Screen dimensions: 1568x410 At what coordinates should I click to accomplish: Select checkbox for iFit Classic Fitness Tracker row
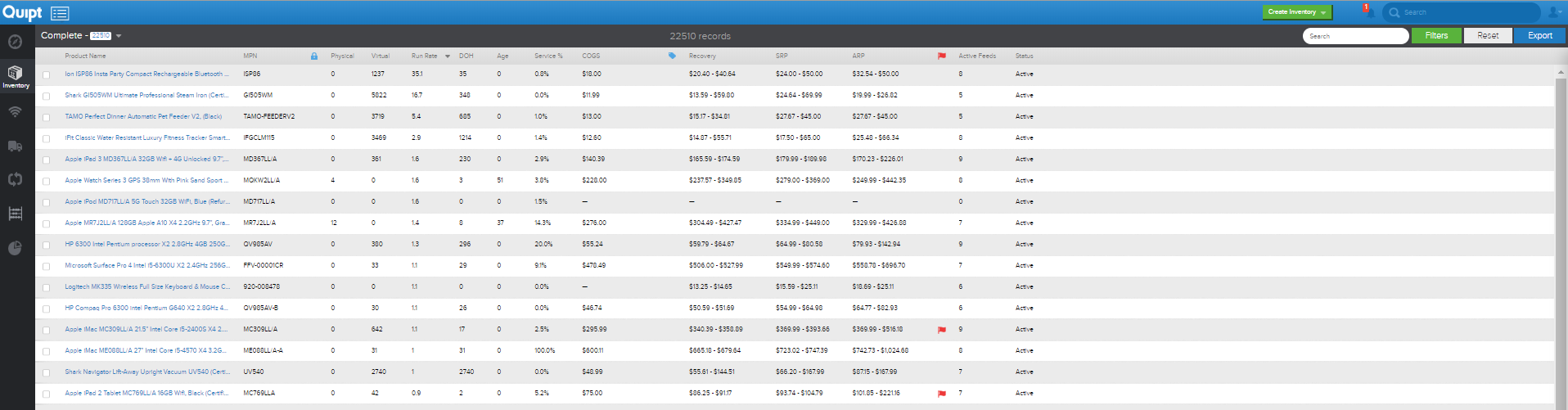tap(46, 138)
